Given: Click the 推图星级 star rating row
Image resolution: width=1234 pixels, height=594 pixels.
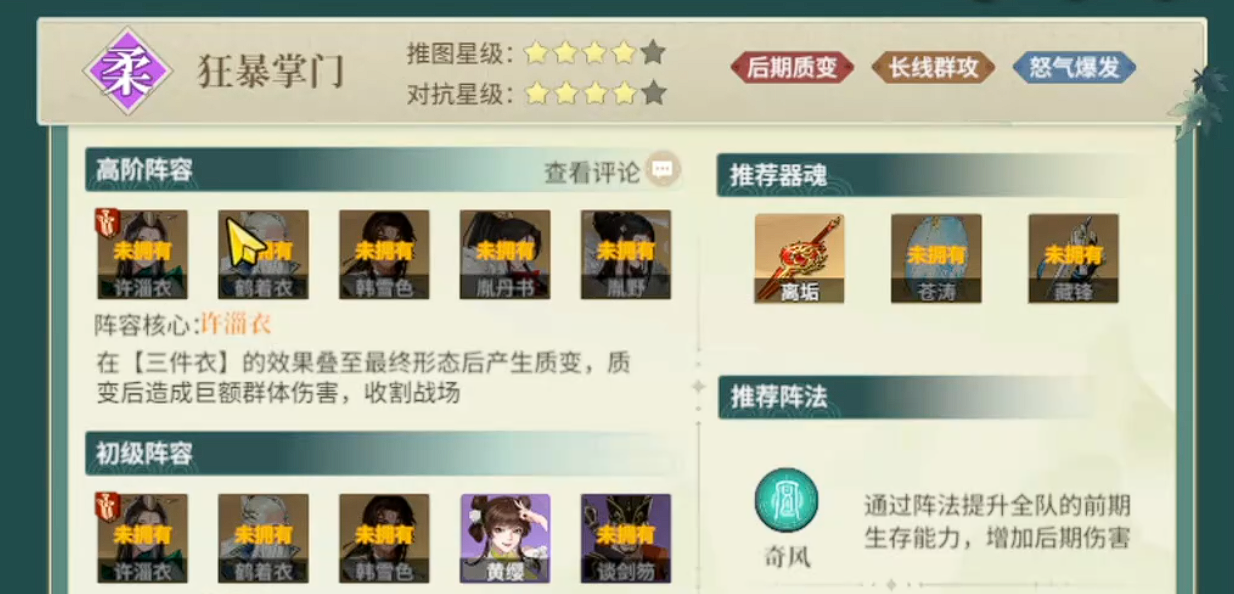Looking at the screenshot, I should 536,52.
